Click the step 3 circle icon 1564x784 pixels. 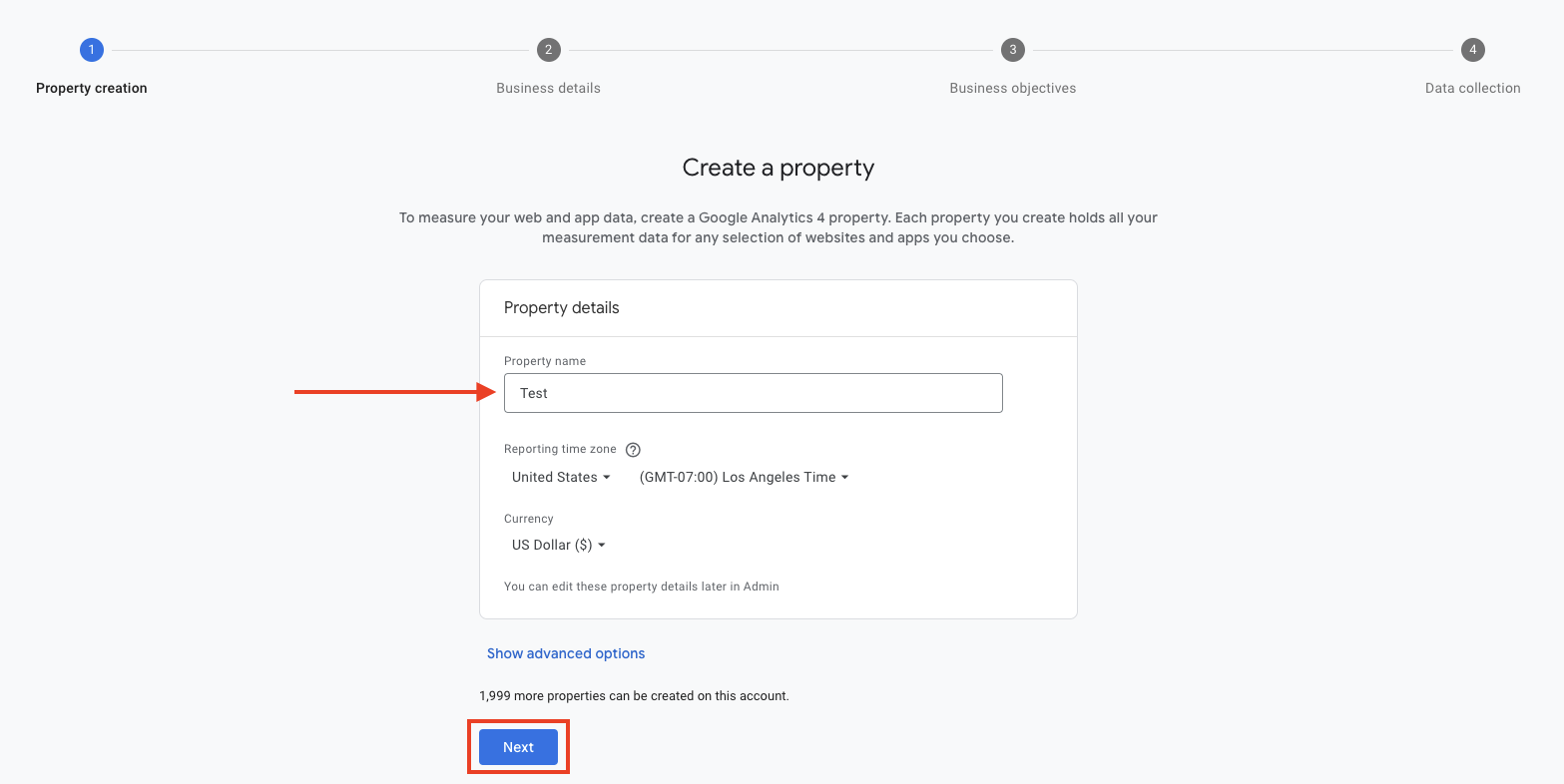1013,50
